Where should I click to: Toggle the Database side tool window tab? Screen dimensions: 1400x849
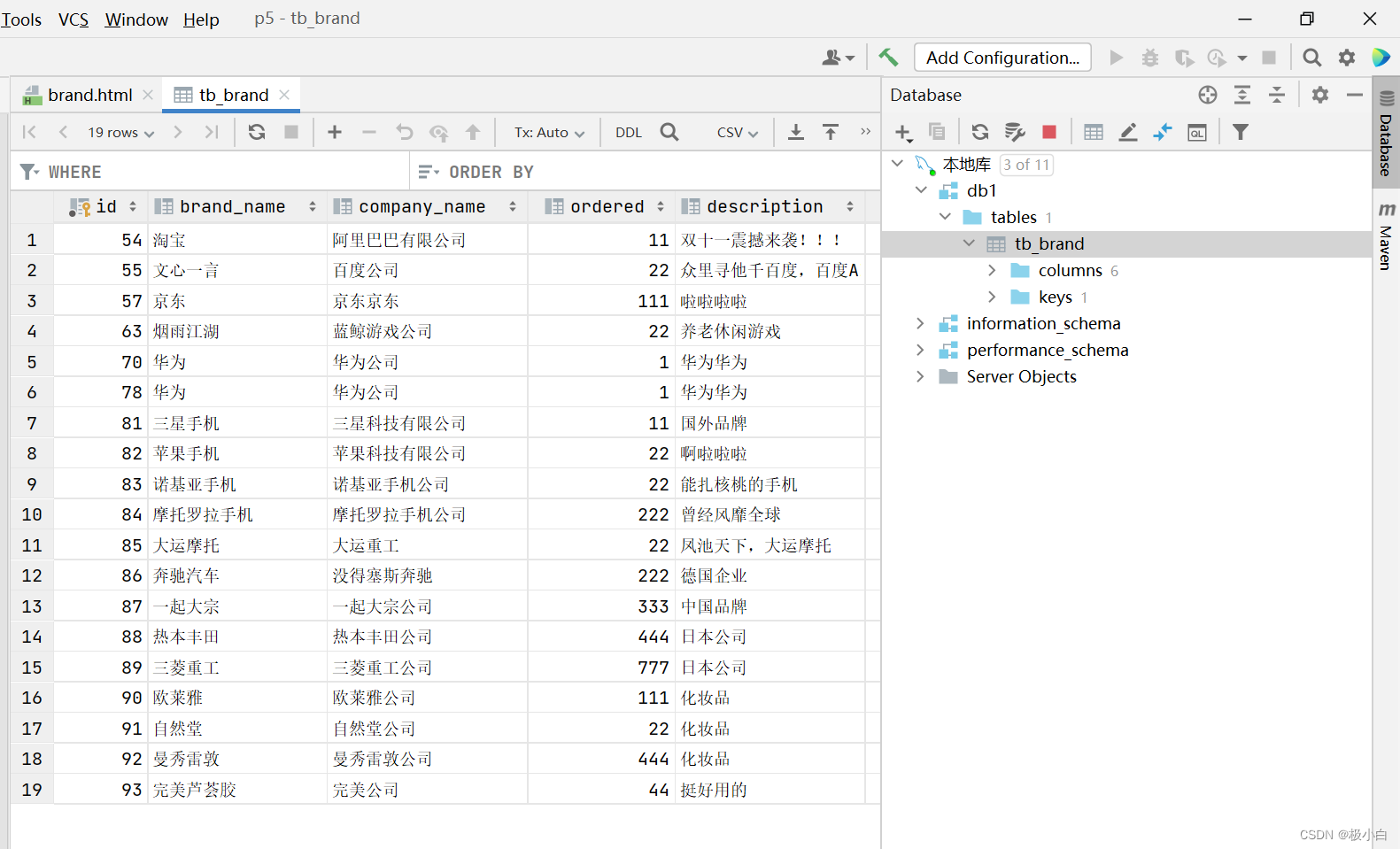(x=1387, y=133)
